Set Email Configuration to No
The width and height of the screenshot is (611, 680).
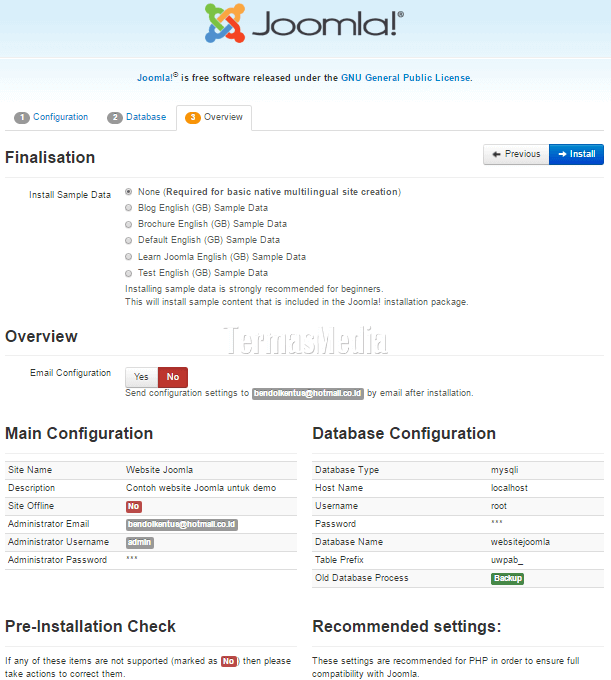pyautogui.click(x=173, y=377)
